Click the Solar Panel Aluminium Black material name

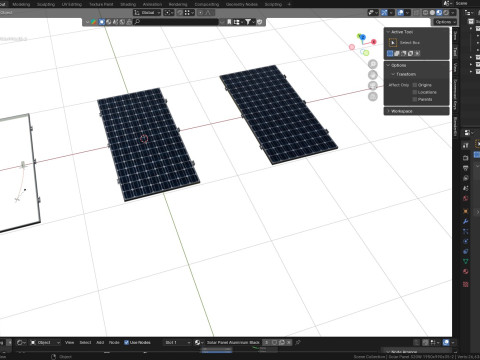pyautogui.click(x=233, y=342)
